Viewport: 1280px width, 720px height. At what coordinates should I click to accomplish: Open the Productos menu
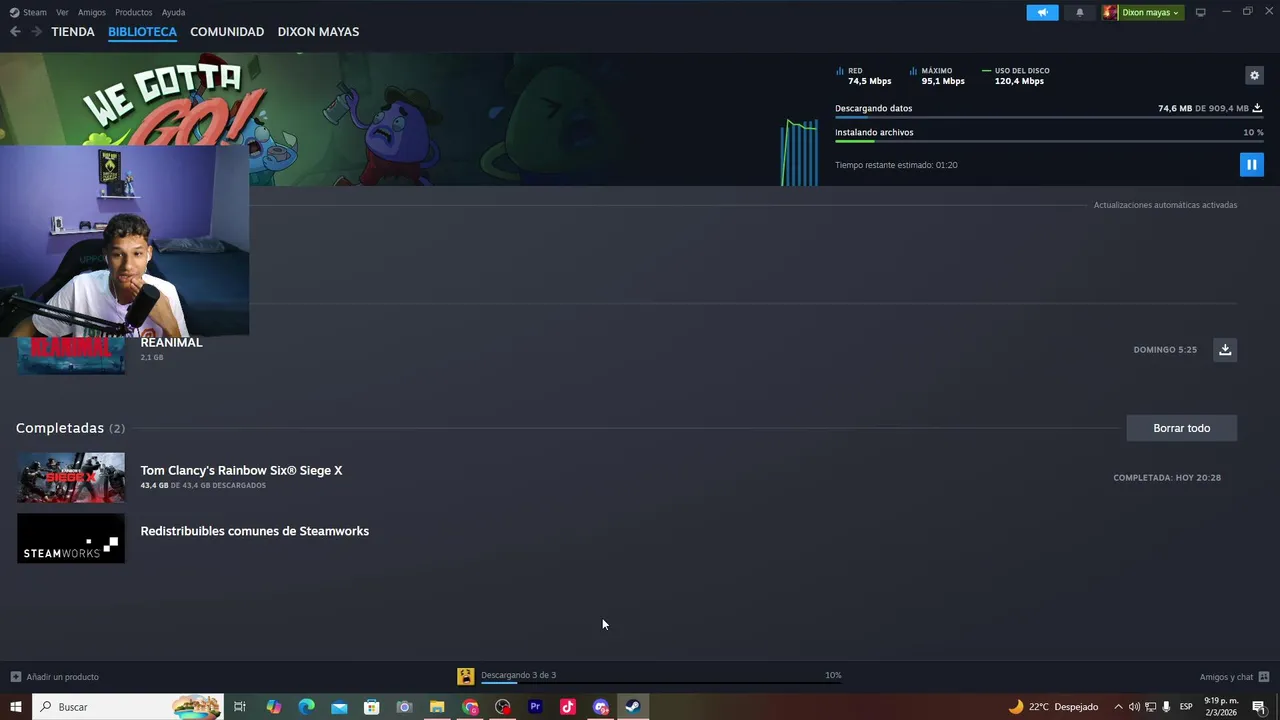(x=133, y=12)
